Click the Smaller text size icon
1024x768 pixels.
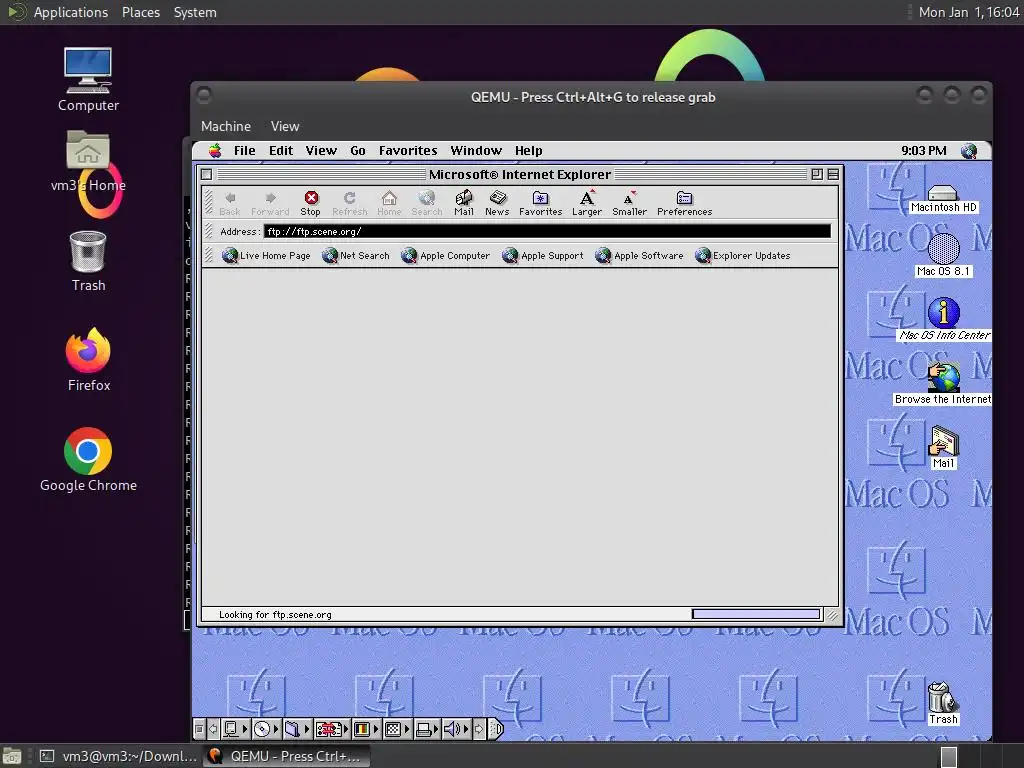click(630, 202)
